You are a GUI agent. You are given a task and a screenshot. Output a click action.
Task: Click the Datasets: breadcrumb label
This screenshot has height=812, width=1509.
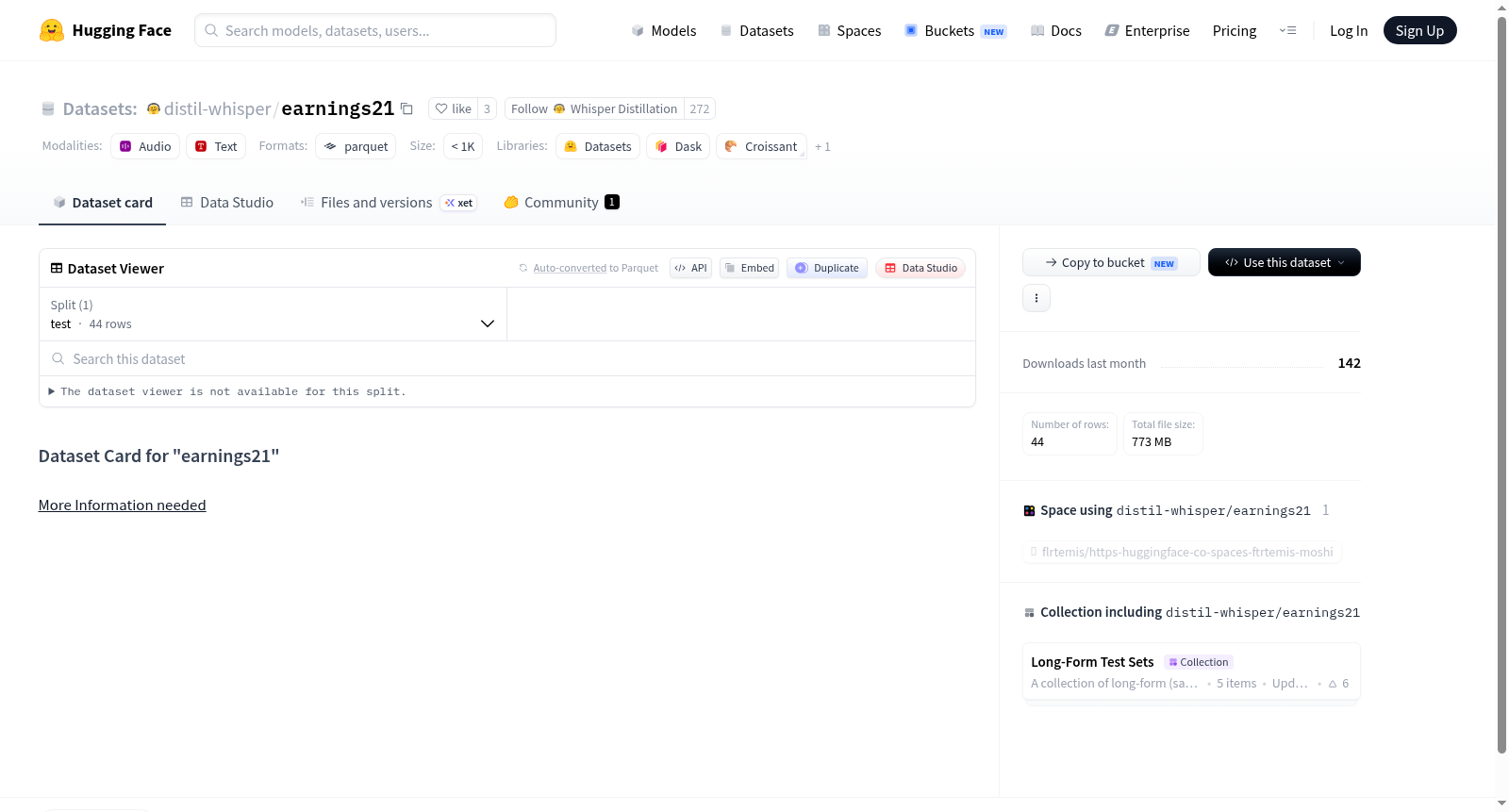coord(100,108)
